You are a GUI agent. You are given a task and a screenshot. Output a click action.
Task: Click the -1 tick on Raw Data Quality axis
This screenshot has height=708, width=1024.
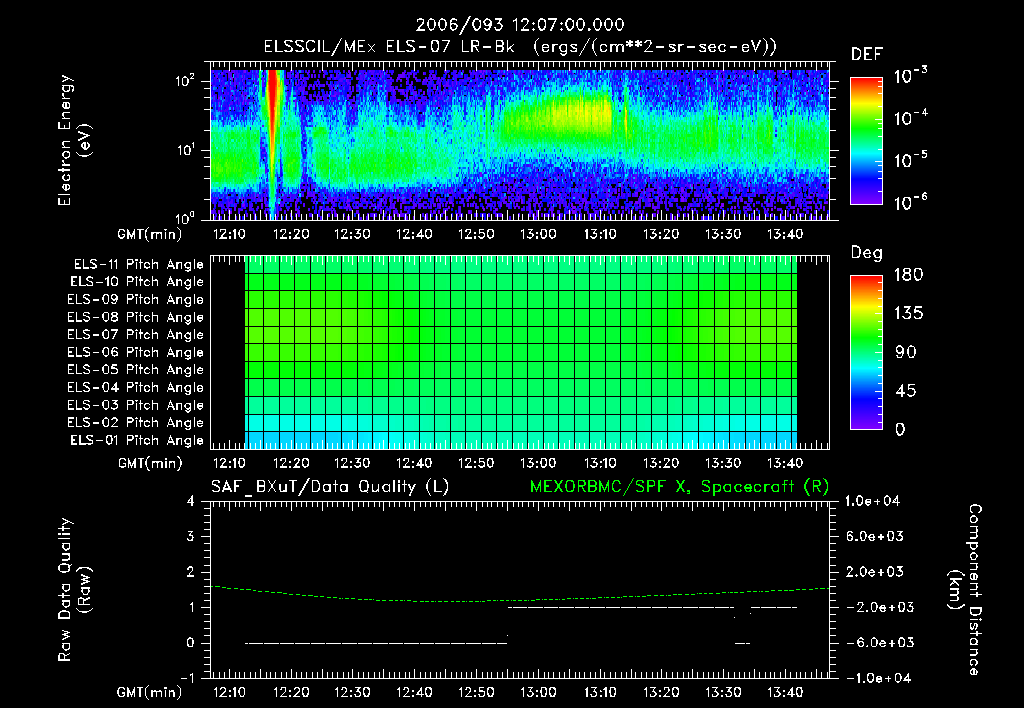coord(187,678)
